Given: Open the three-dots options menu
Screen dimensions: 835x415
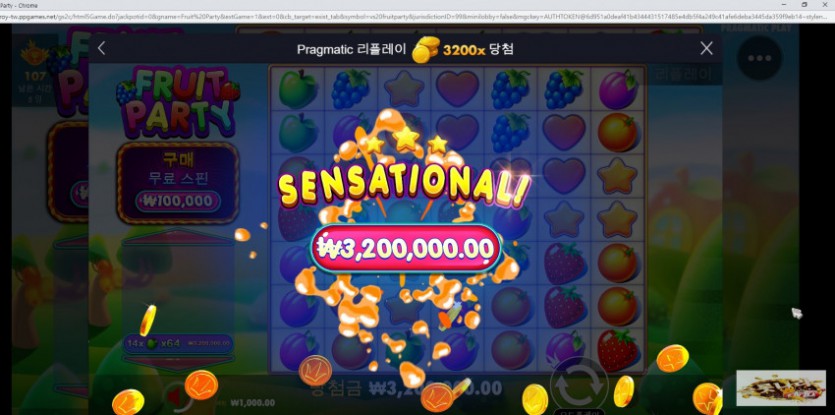Looking at the screenshot, I should (x=759, y=58).
